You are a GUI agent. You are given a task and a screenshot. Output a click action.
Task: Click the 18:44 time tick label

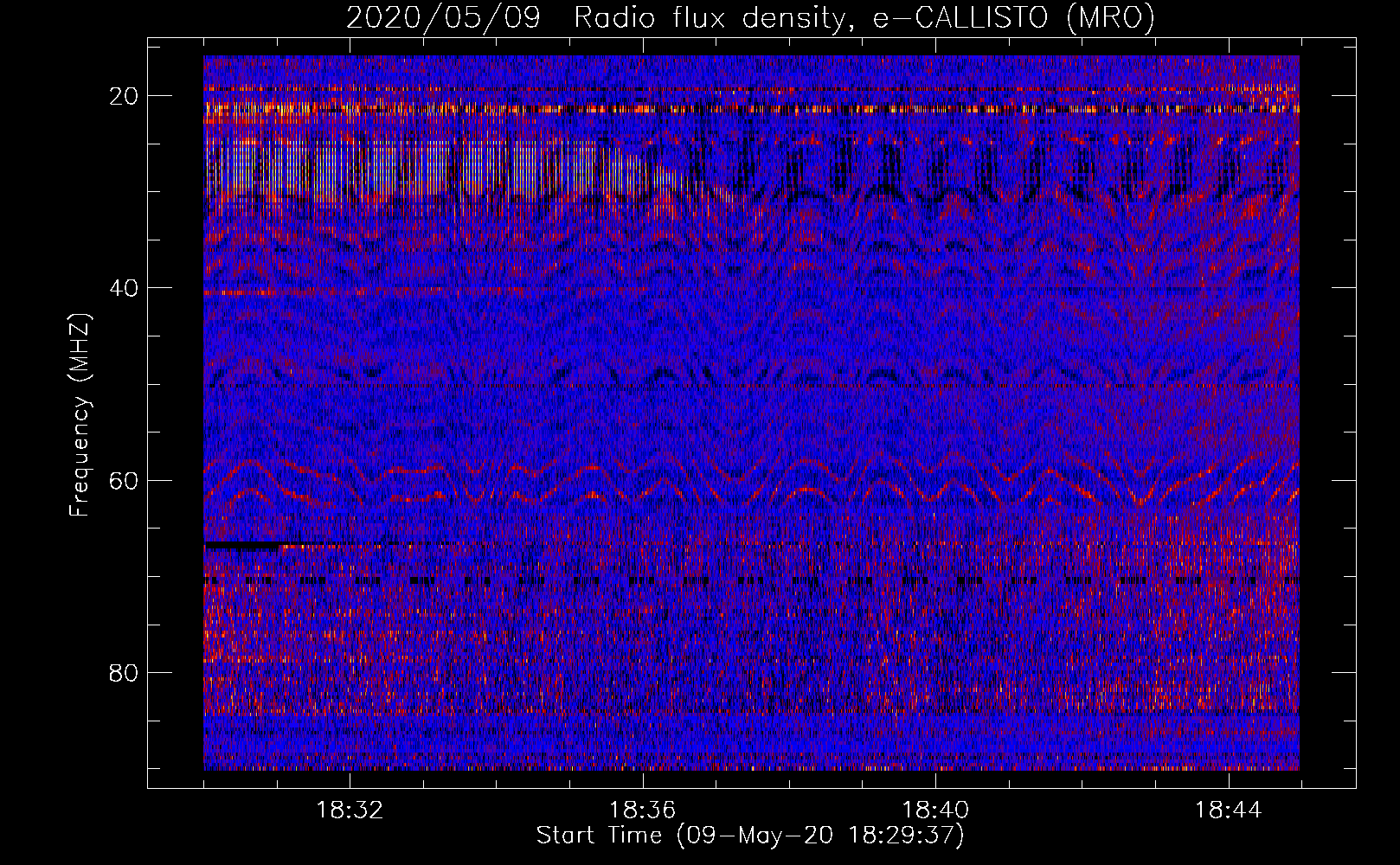[x=1229, y=811]
